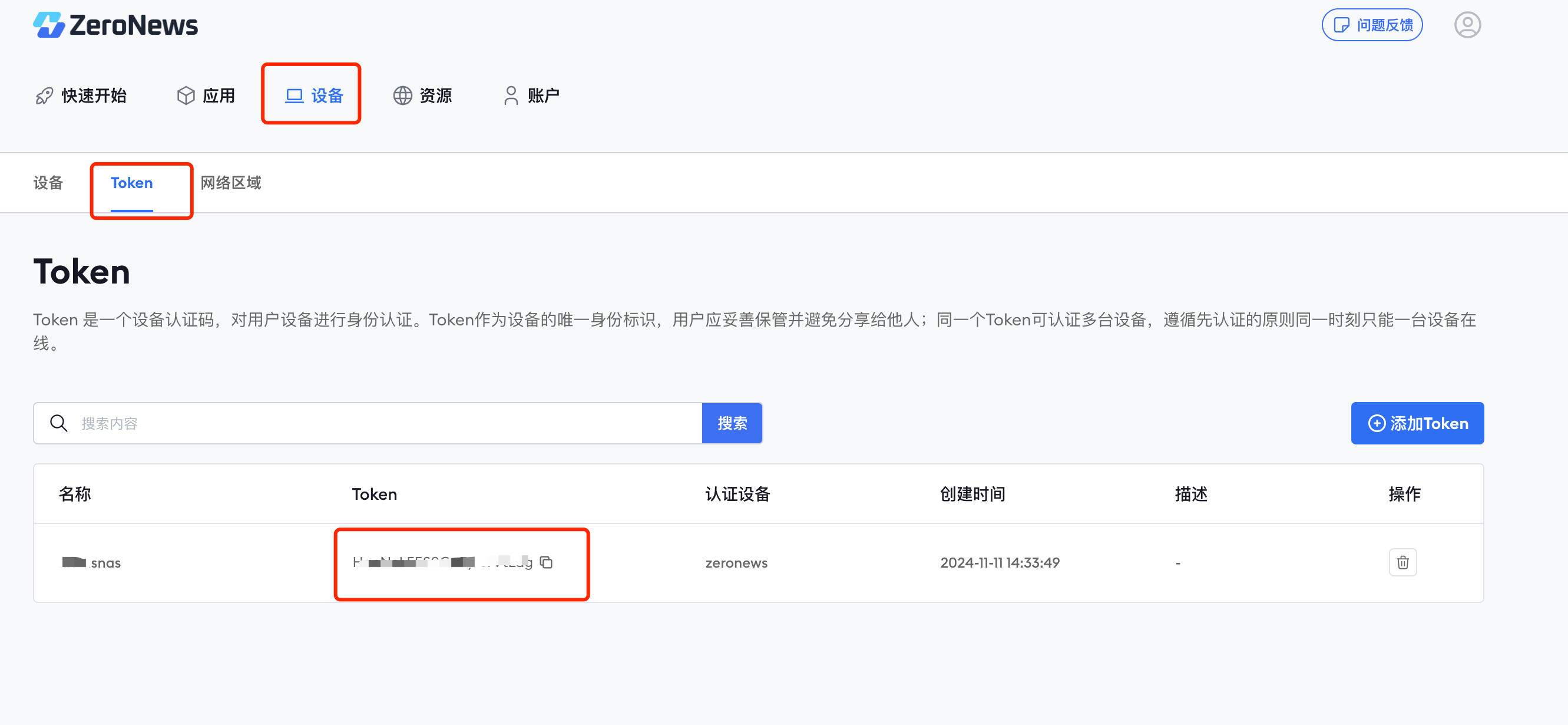Click the Token page heading
Viewport: 1568px width, 725px height.
(81, 272)
